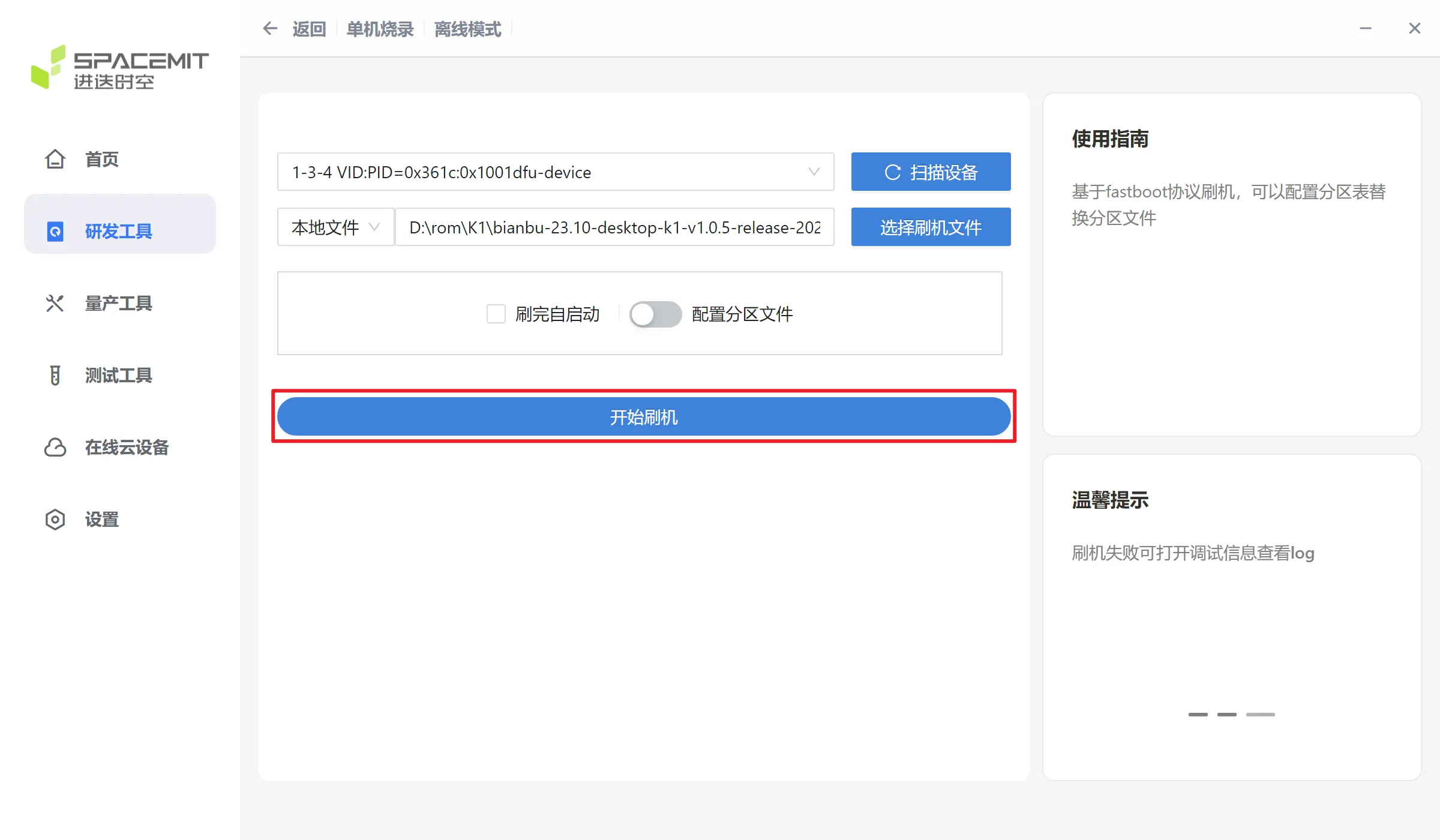Image resolution: width=1440 pixels, height=840 pixels.
Task: Click the 单机烧录 breadcrumb
Action: click(x=380, y=29)
